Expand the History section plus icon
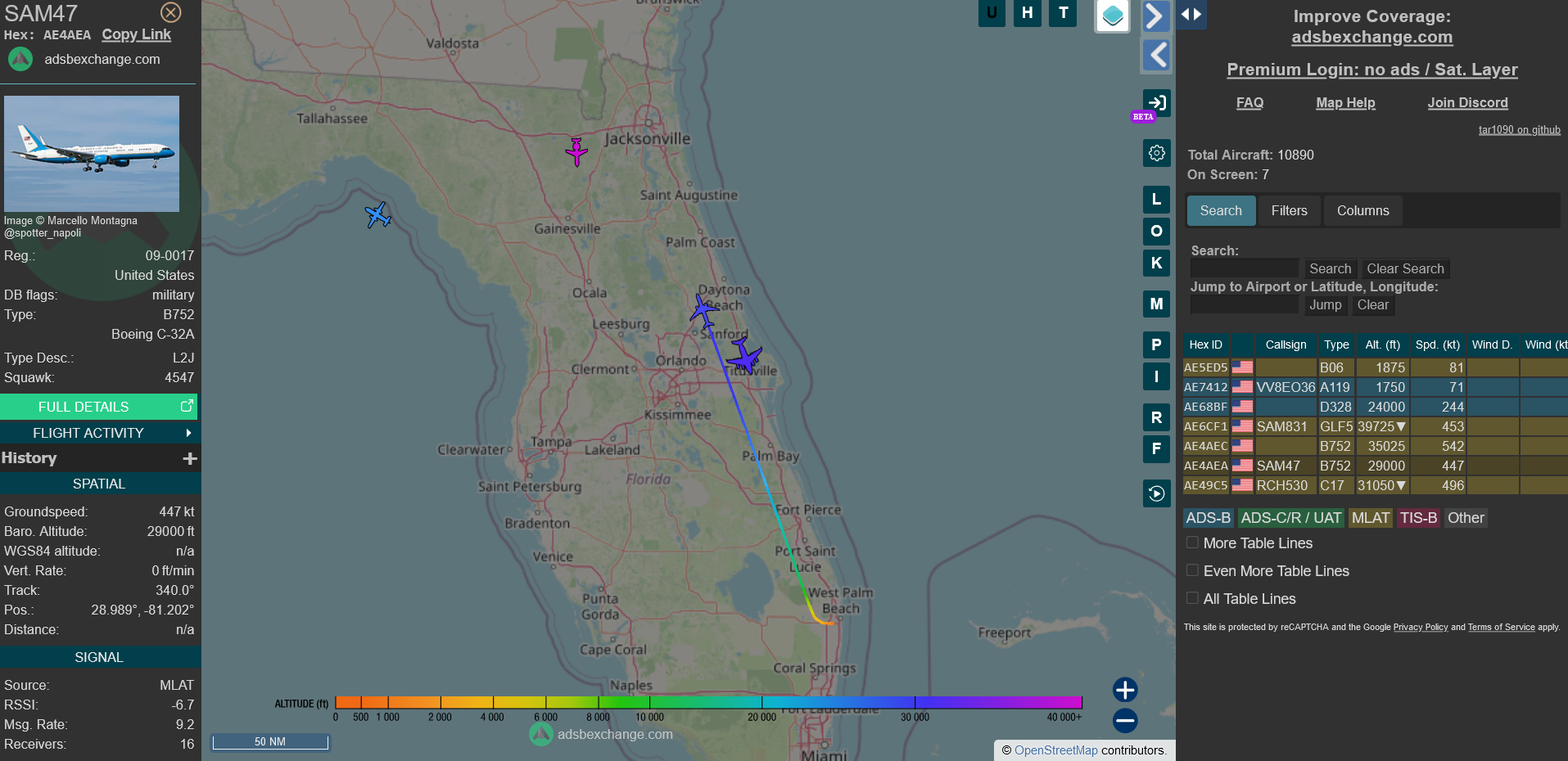This screenshot has height=761, width=1568. (x=190, y=459)
